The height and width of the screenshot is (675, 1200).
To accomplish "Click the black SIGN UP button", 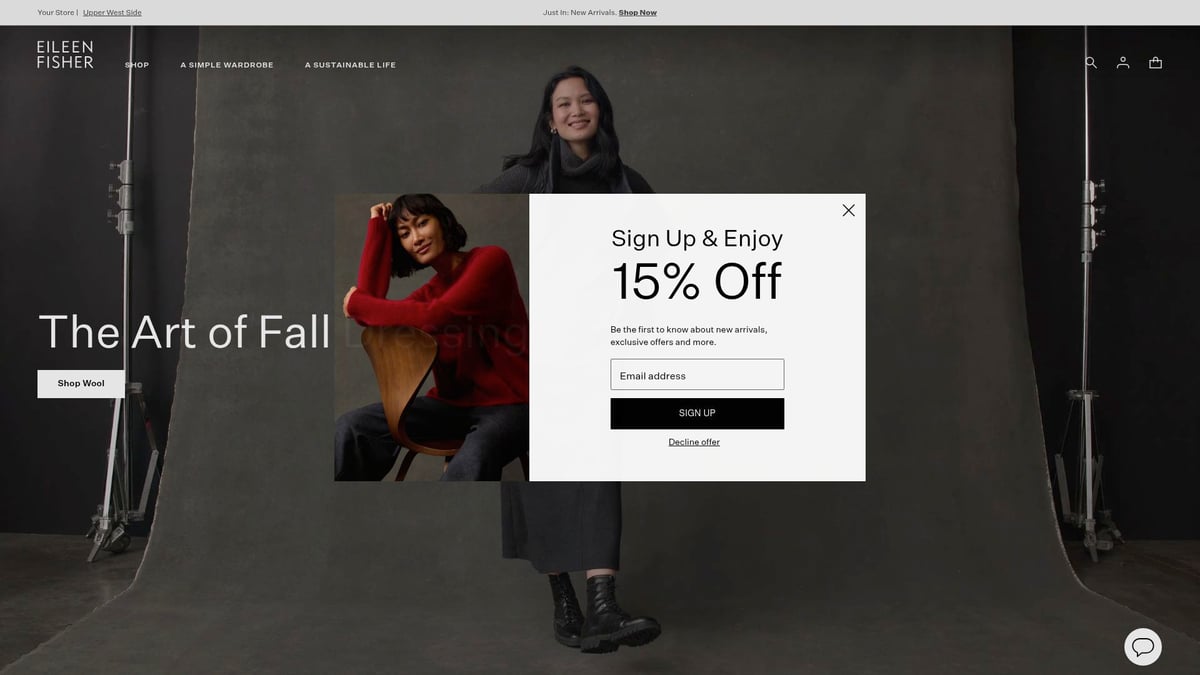I will pos(697,413).
